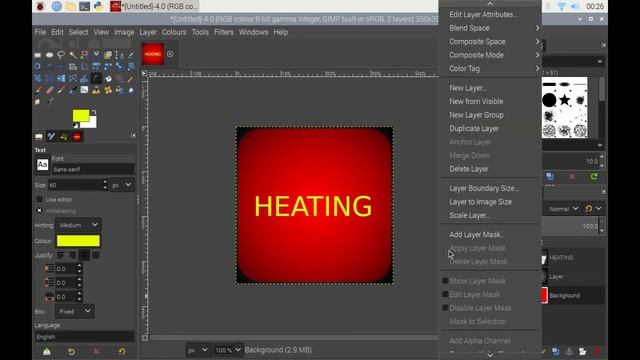The width and height of the screenshot is (640, 360).
Task: Select the Clone stamp tool
Action: click(96, 90)
